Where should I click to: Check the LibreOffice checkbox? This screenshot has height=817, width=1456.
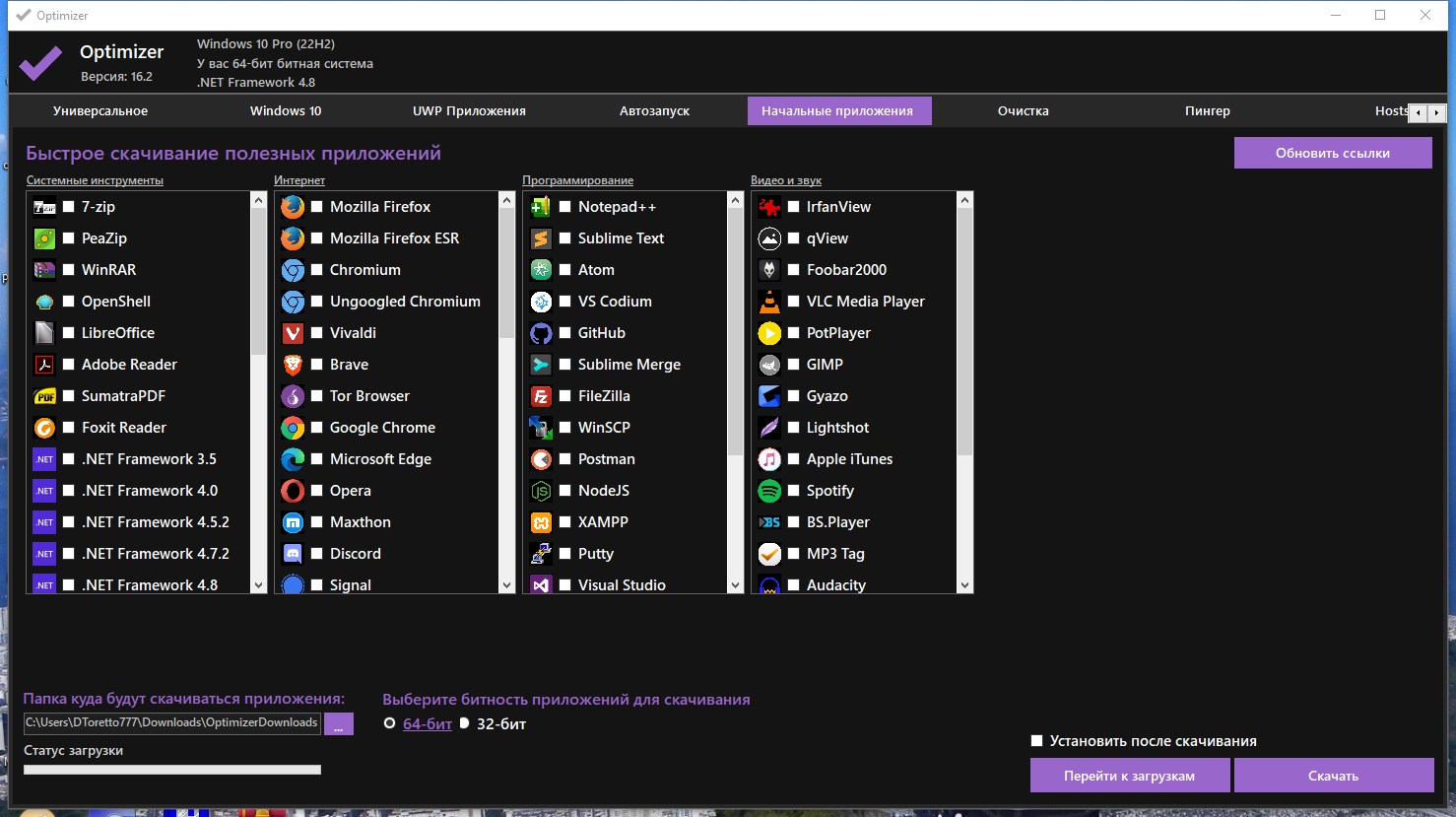69,333
